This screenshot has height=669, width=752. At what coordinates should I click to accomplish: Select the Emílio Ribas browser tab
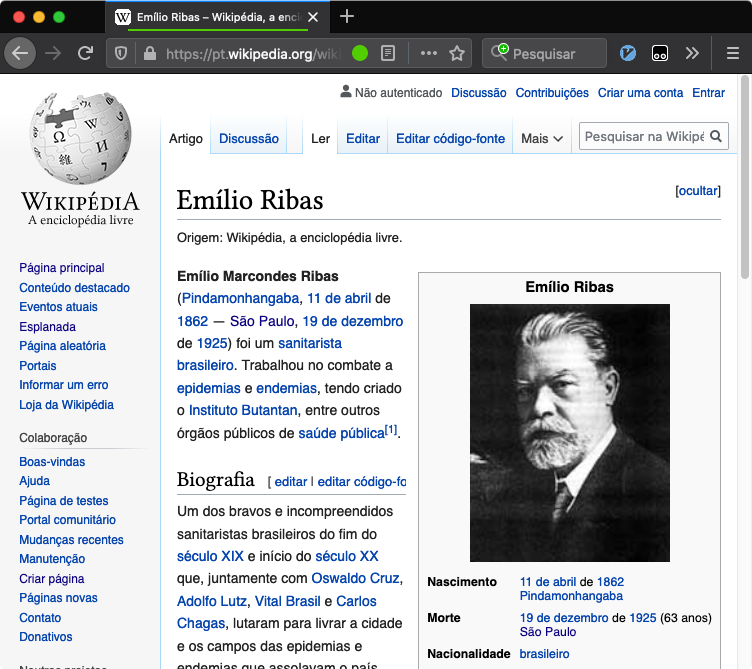(217, 17)
